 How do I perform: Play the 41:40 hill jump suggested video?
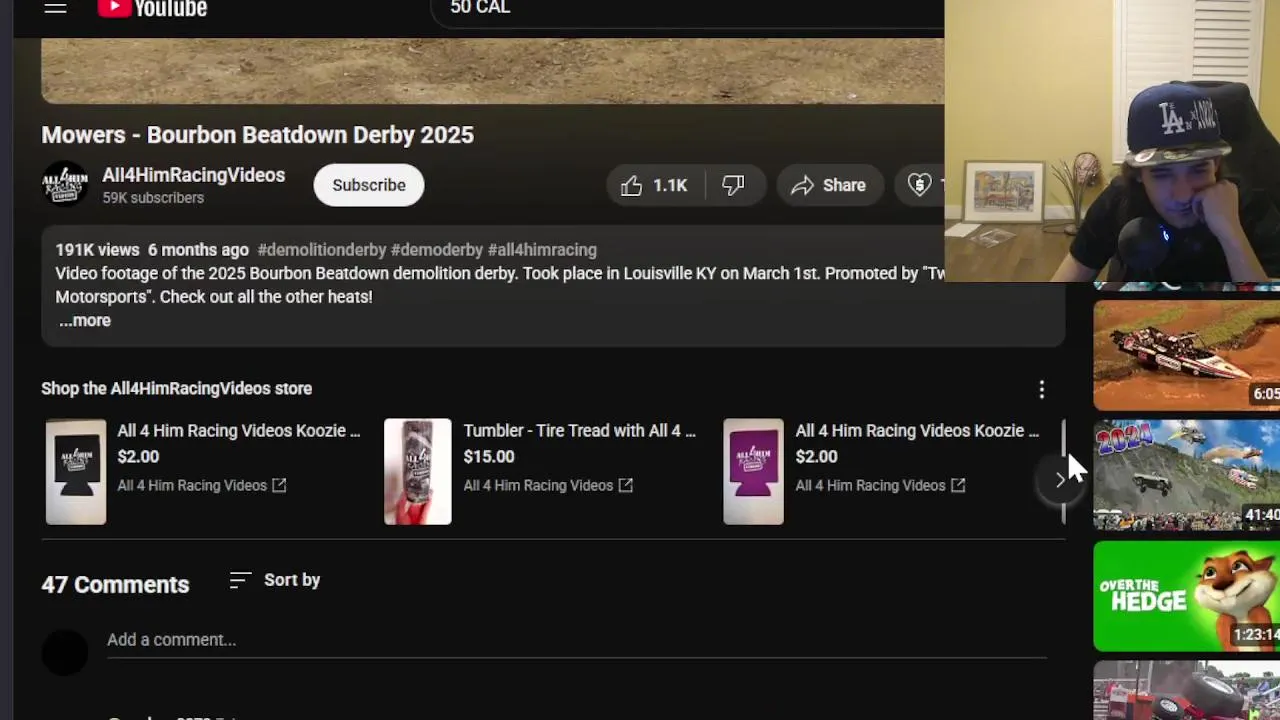pos(1186,475)
